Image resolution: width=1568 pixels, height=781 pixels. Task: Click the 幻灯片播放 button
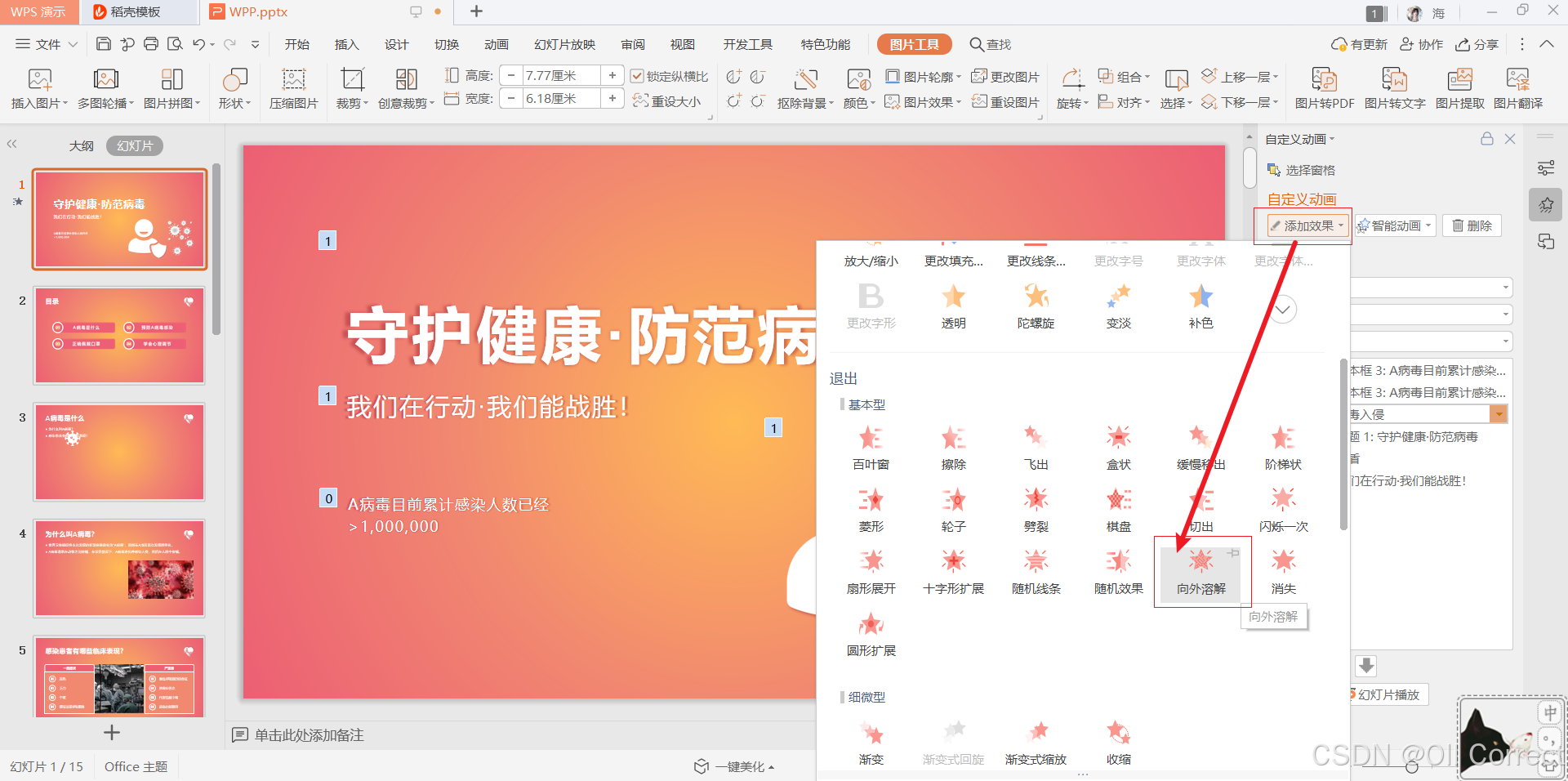click(x=1387, y=694)
